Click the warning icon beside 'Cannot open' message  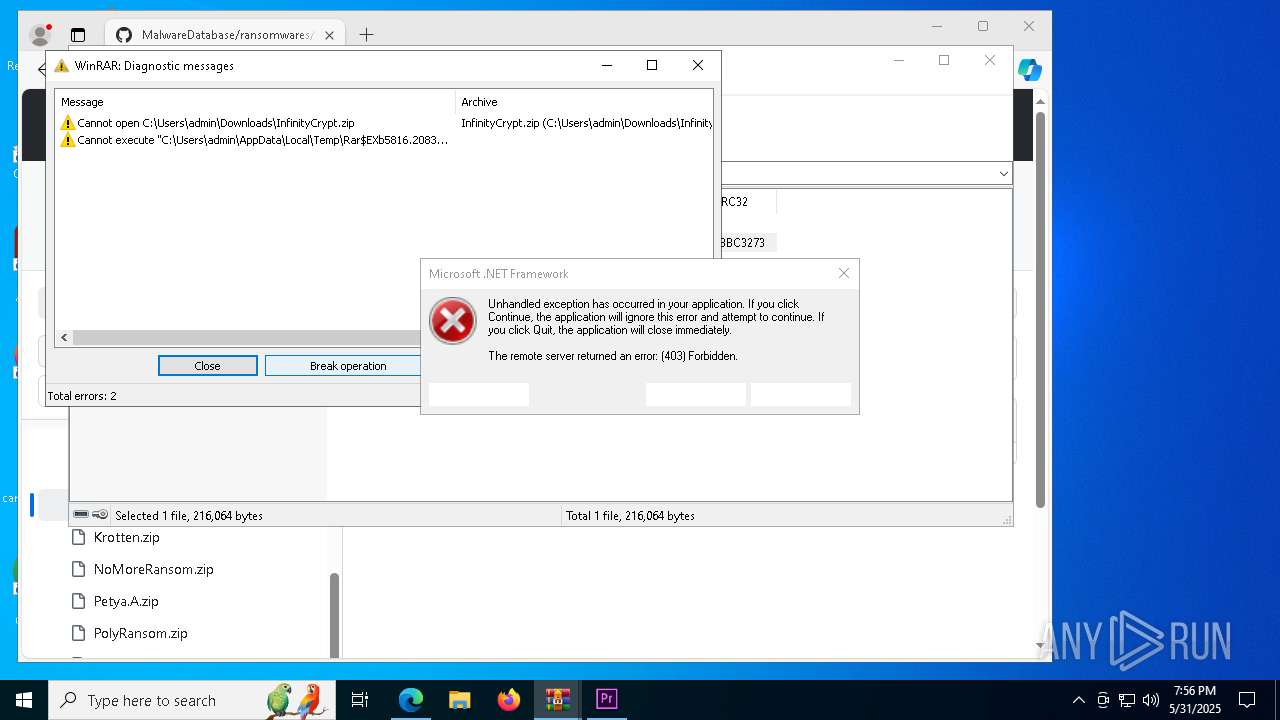coord(68,123)
